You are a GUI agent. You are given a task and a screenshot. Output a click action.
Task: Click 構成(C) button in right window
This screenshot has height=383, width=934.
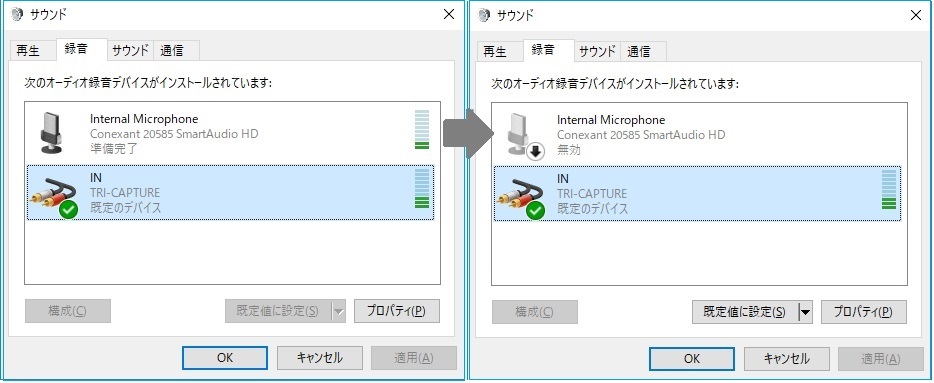(x=534, y=312)
